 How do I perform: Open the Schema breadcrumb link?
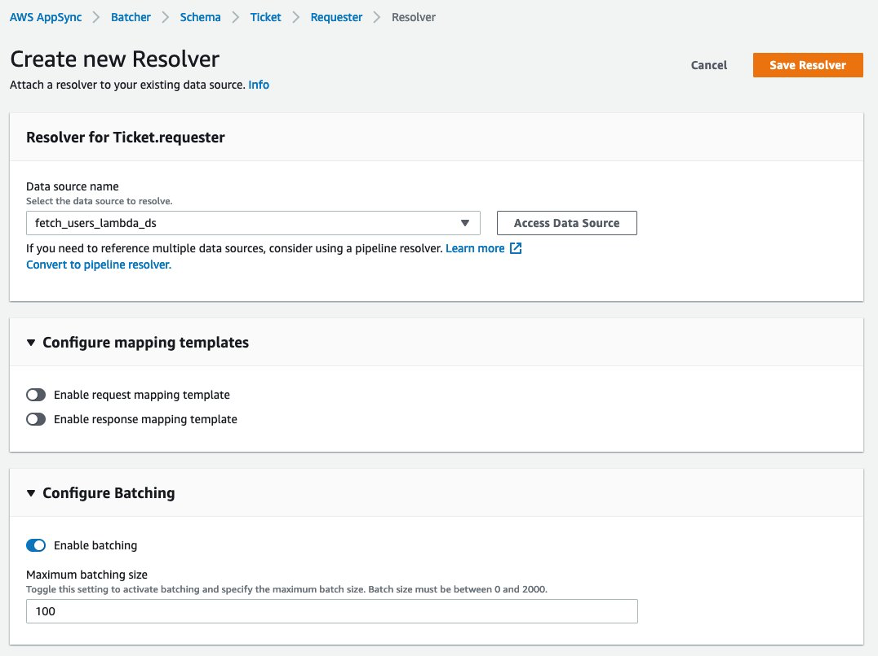[x=200, y=17]
